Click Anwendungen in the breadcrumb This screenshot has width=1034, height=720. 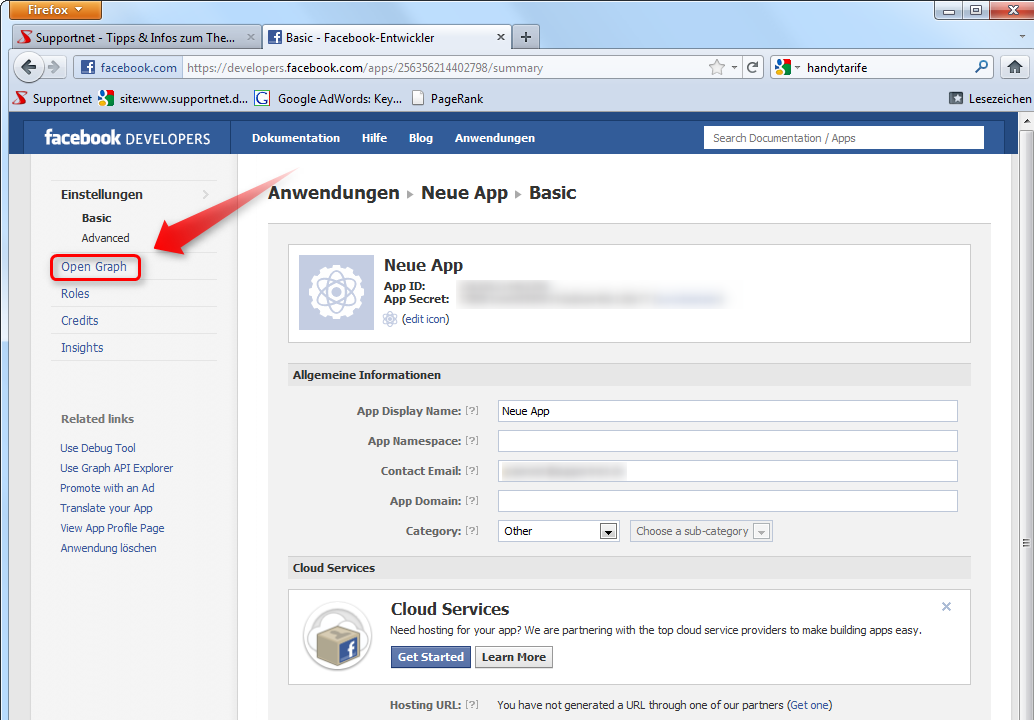coord(334,193)
